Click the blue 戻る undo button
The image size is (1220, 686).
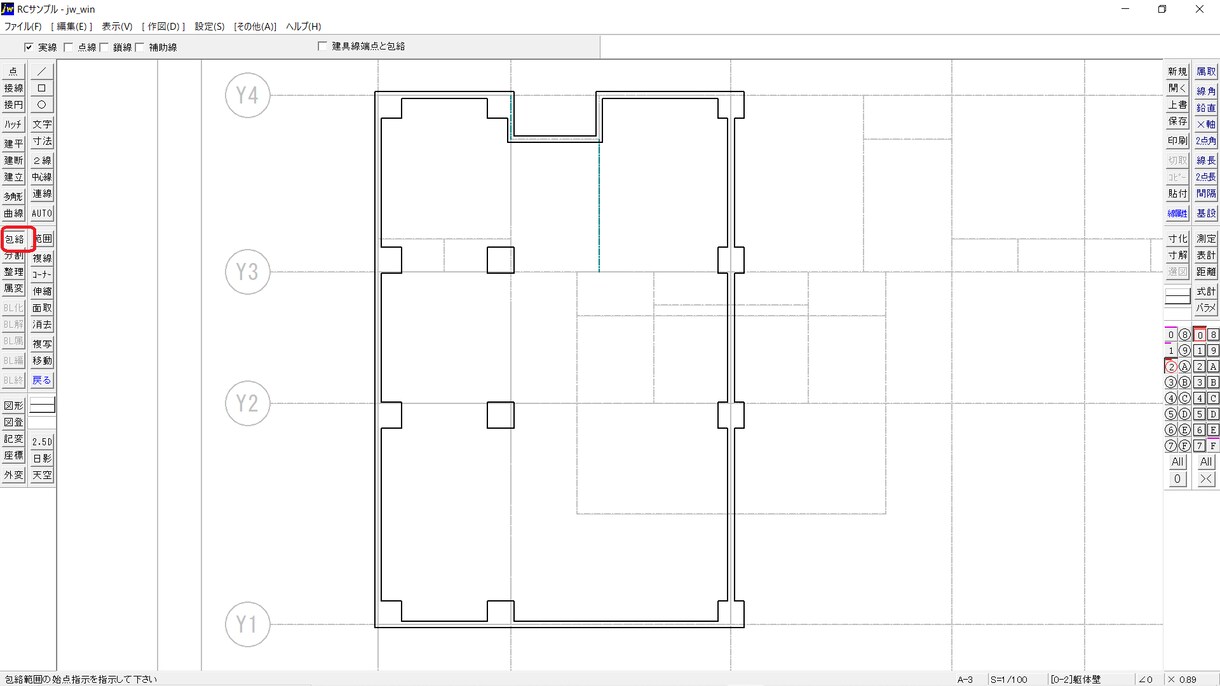[x=42, y=381]
